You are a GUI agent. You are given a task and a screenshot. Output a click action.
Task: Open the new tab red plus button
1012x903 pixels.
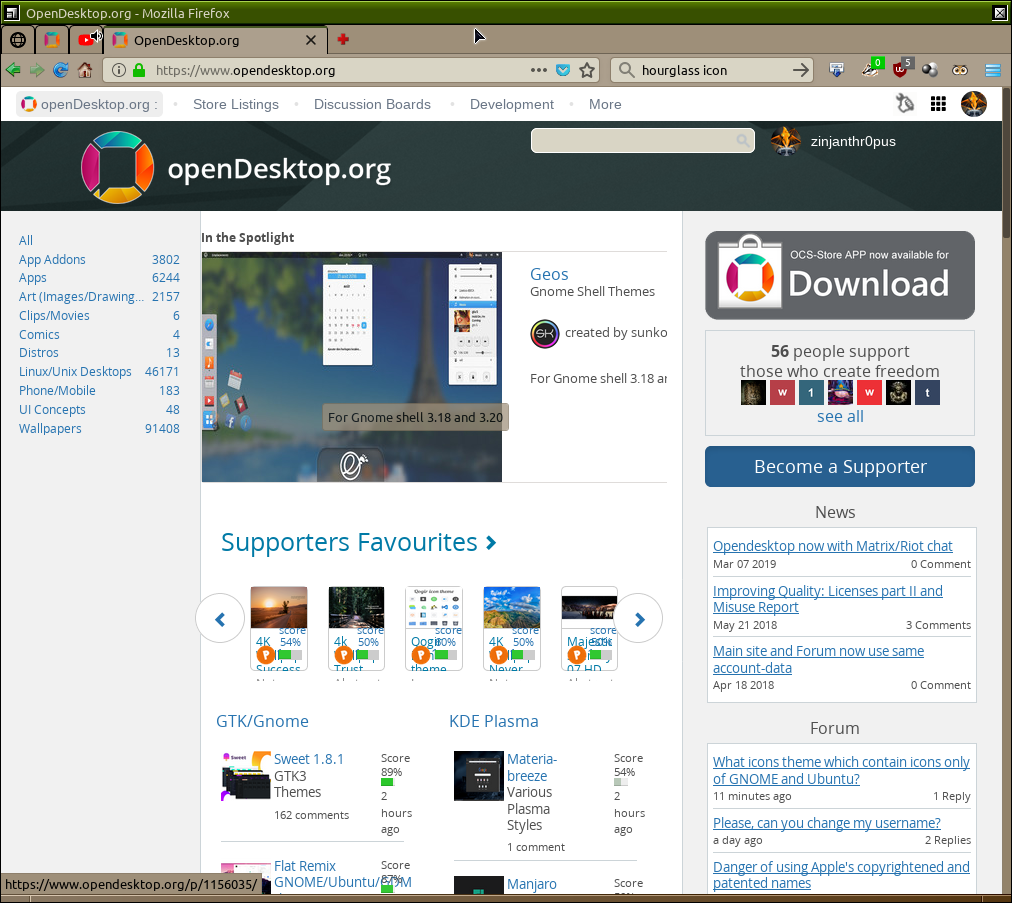tap(343, 39)
